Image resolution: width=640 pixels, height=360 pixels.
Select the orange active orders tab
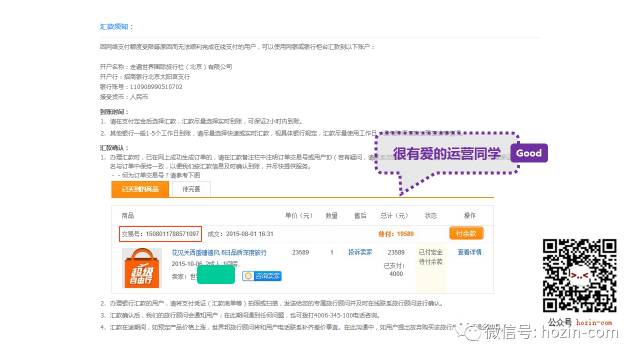pos(140,189)
